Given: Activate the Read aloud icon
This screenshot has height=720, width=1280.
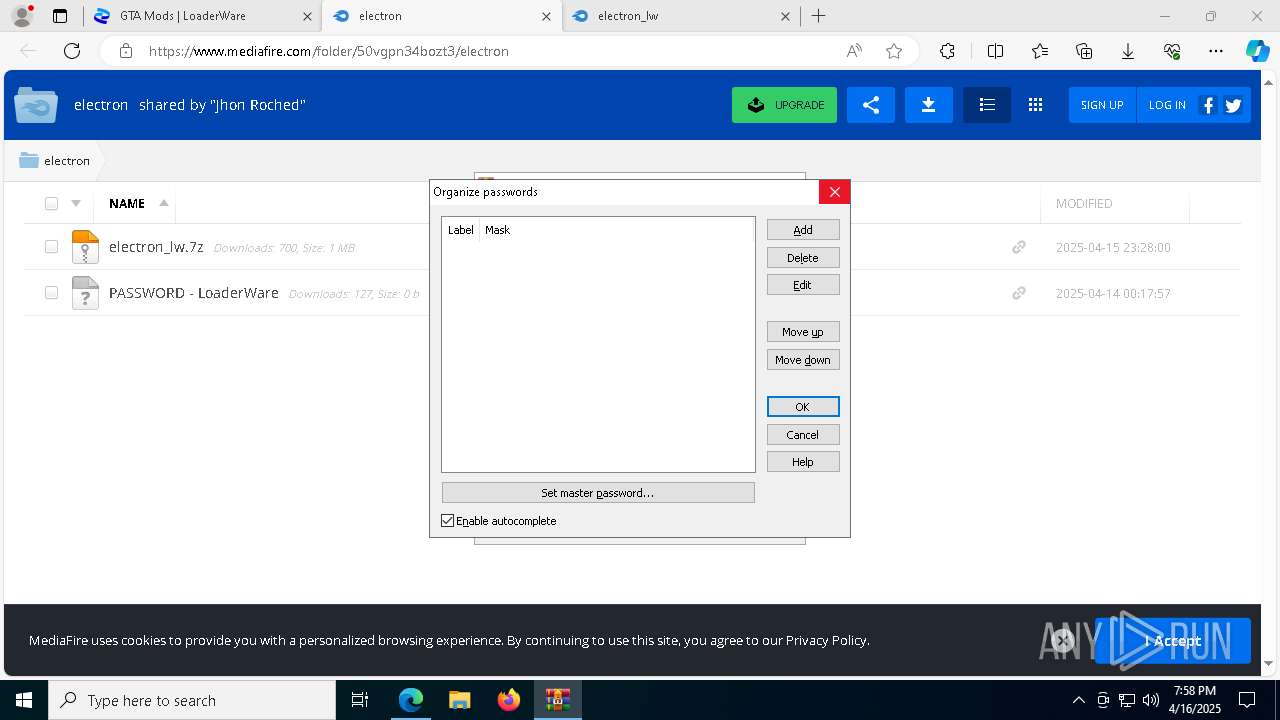Looking at the screenshot, I should pos(854,51).
